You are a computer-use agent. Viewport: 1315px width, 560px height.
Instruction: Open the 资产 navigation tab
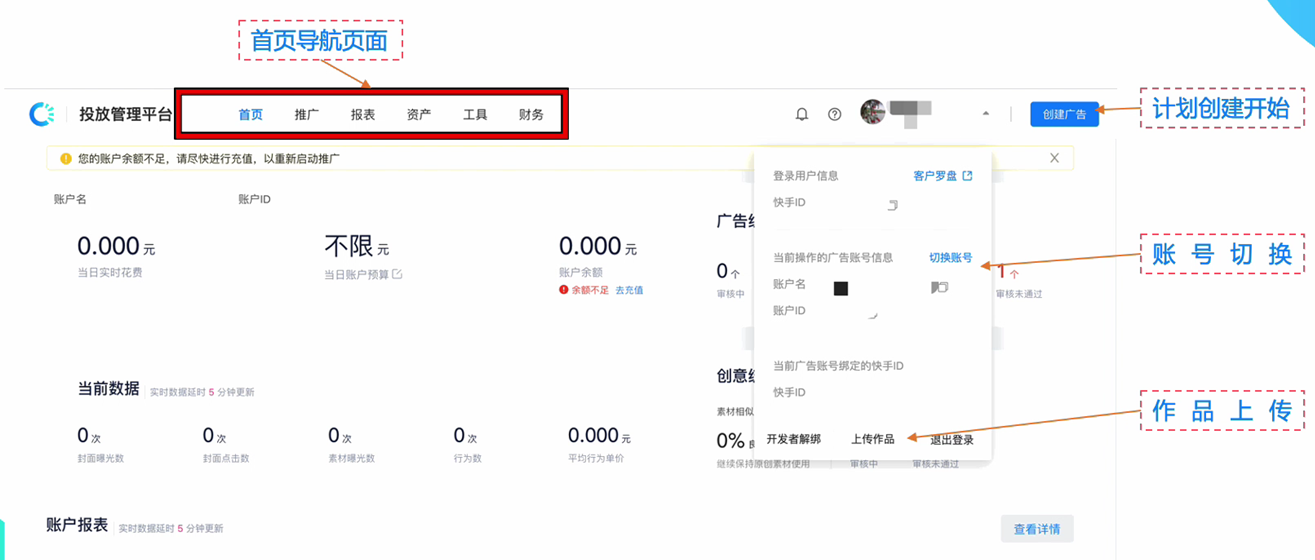pos(419,114)
